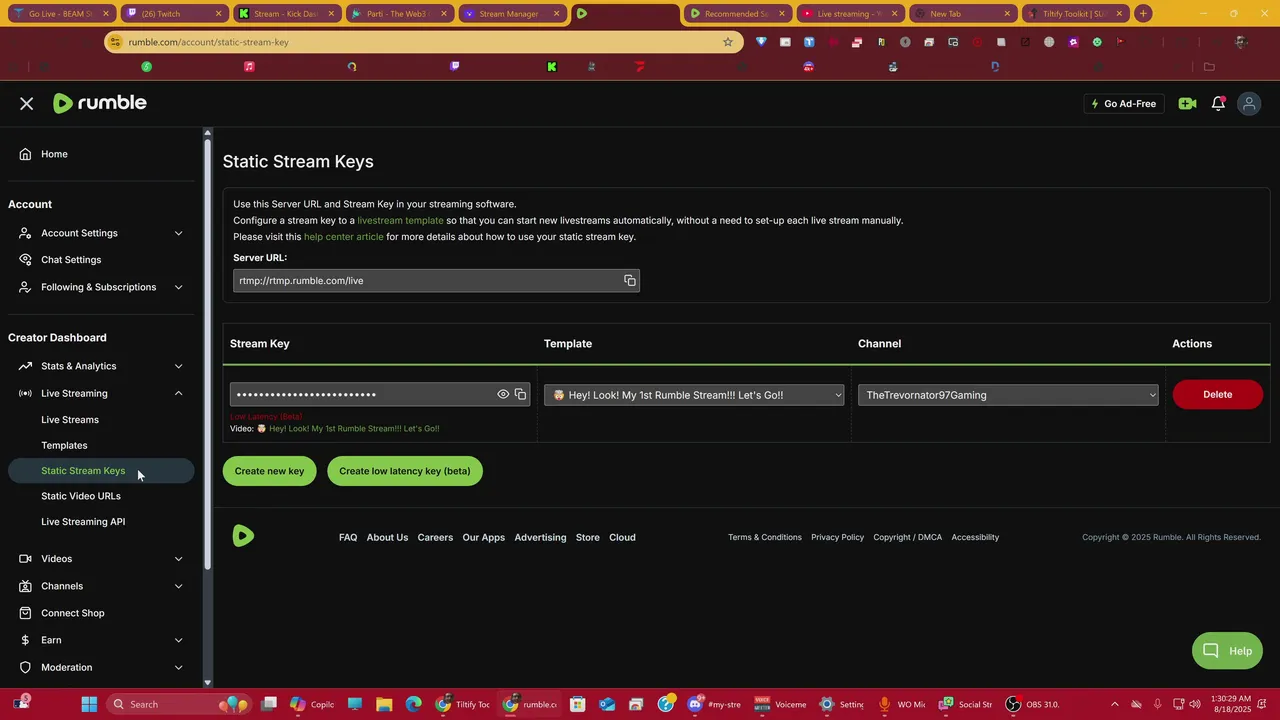Click Create new key button
This screenshot has height=720, width=1280.
[x=269, y=471]
